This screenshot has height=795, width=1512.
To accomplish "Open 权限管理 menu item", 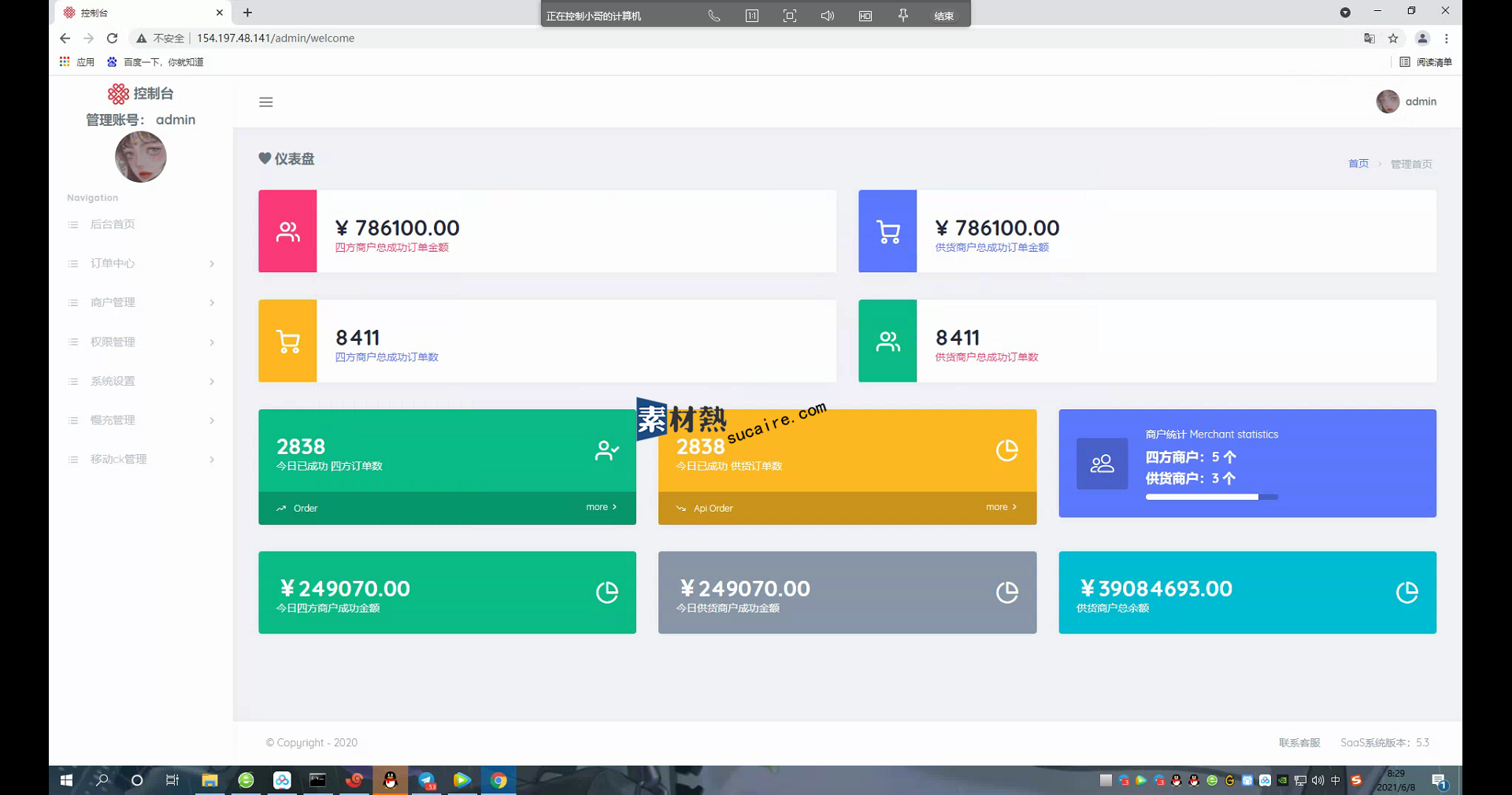I will pos(113,342).
